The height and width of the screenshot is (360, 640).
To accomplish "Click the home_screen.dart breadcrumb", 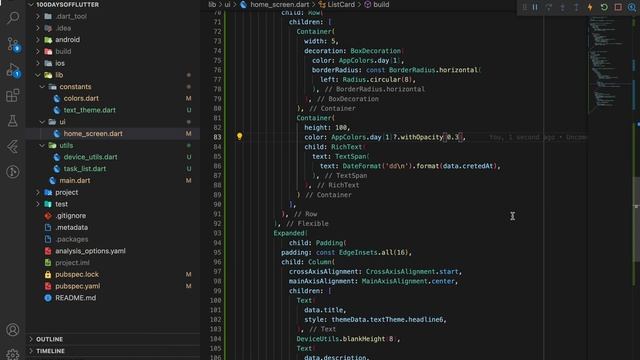I will click(x=280, y=4).
